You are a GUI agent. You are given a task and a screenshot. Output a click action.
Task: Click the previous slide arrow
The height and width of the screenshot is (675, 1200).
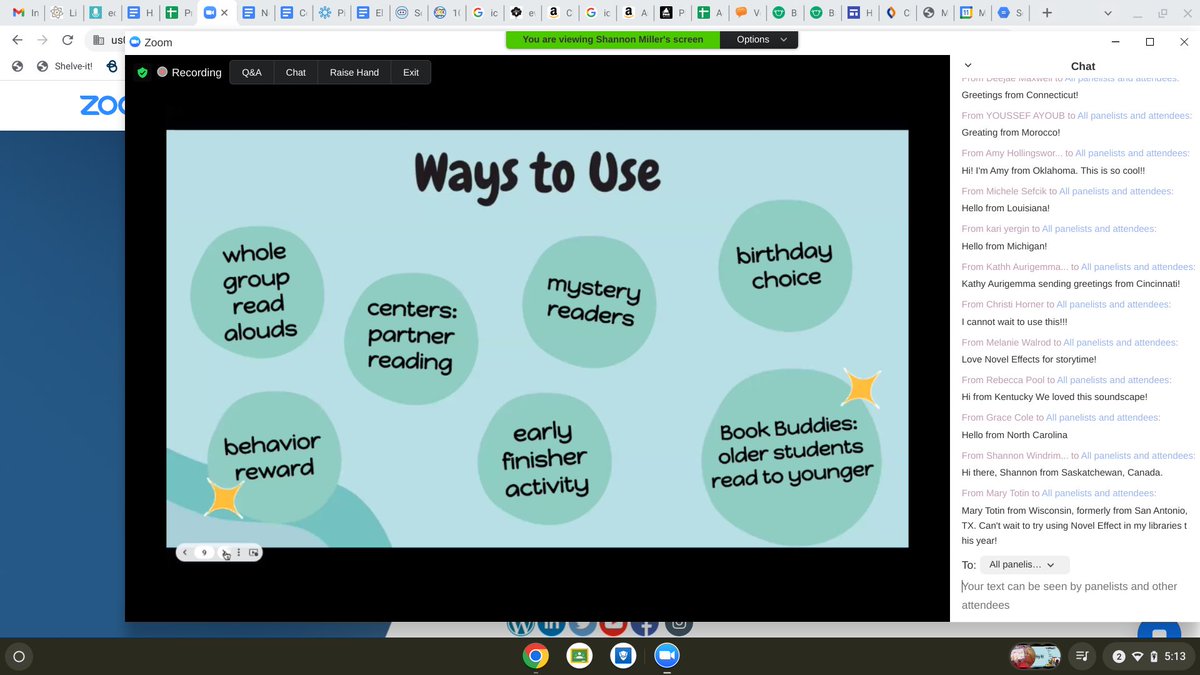[x=185, y=552]
